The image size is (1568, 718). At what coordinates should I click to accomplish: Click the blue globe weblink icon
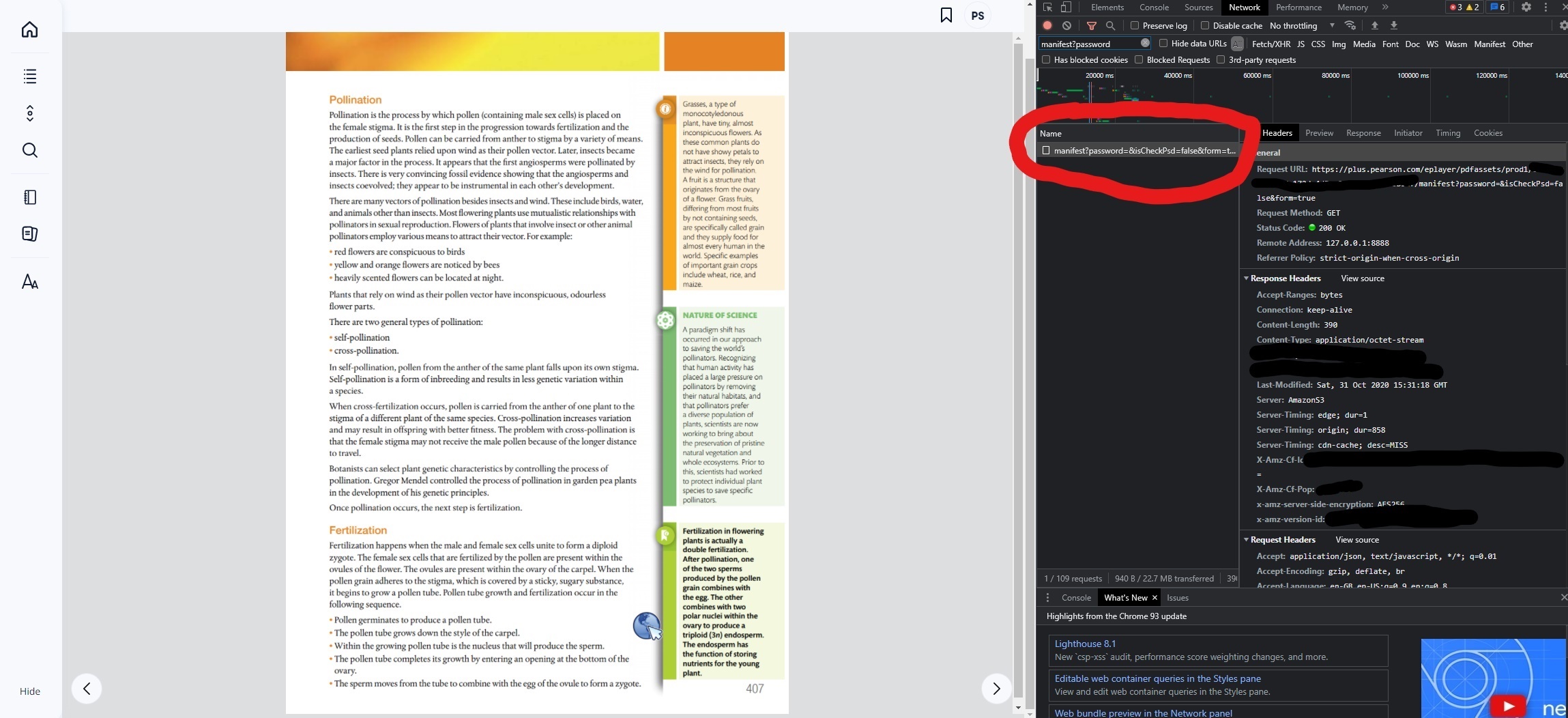[646, 625]
